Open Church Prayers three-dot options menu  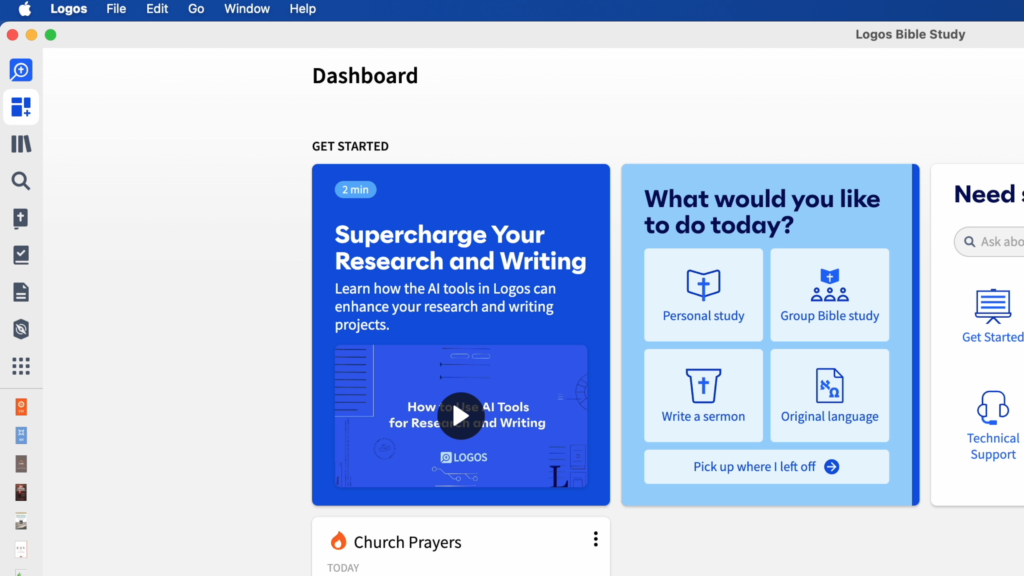click(595, 540)
